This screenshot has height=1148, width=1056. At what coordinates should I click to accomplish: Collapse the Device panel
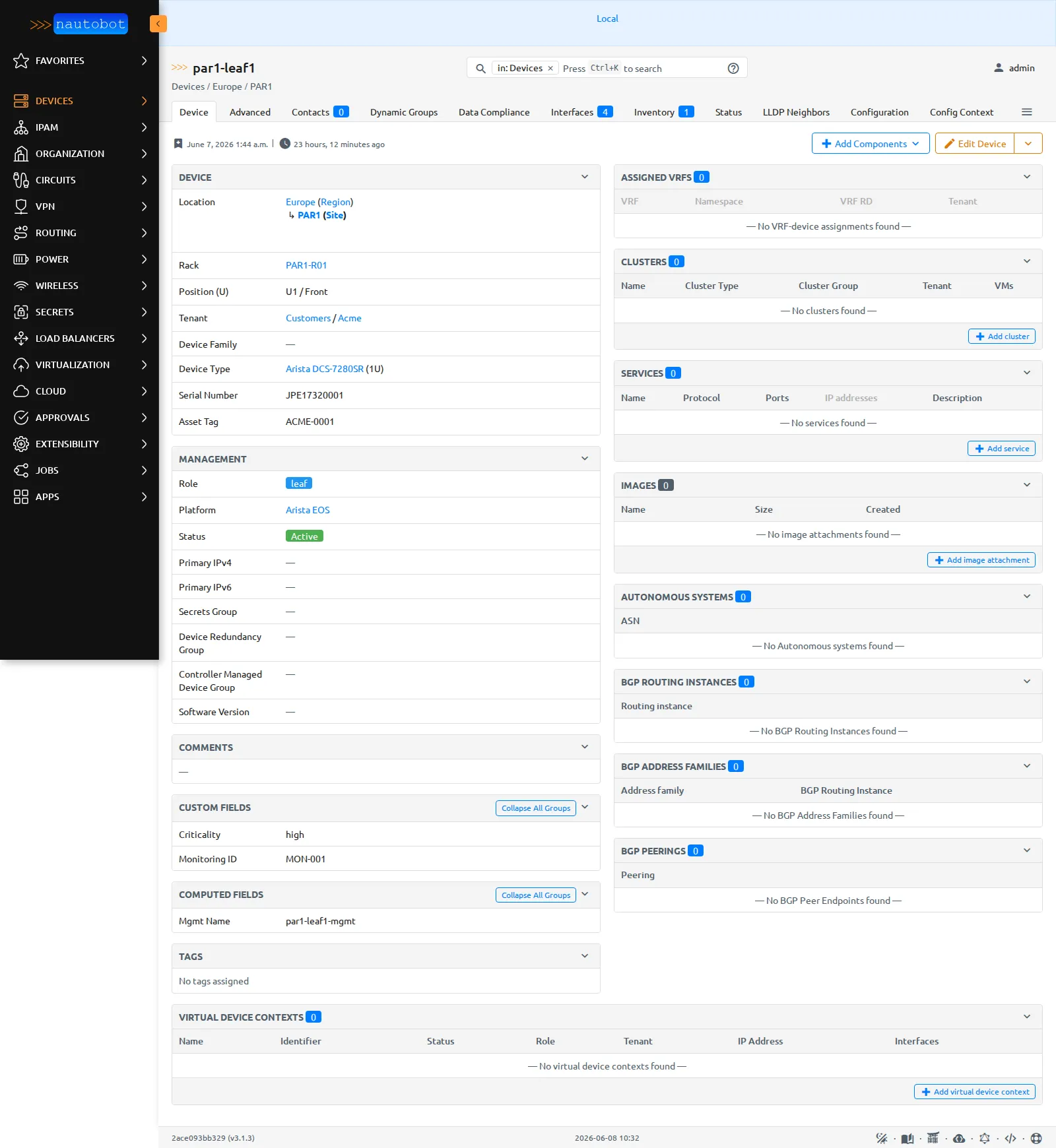click(585, 177)
